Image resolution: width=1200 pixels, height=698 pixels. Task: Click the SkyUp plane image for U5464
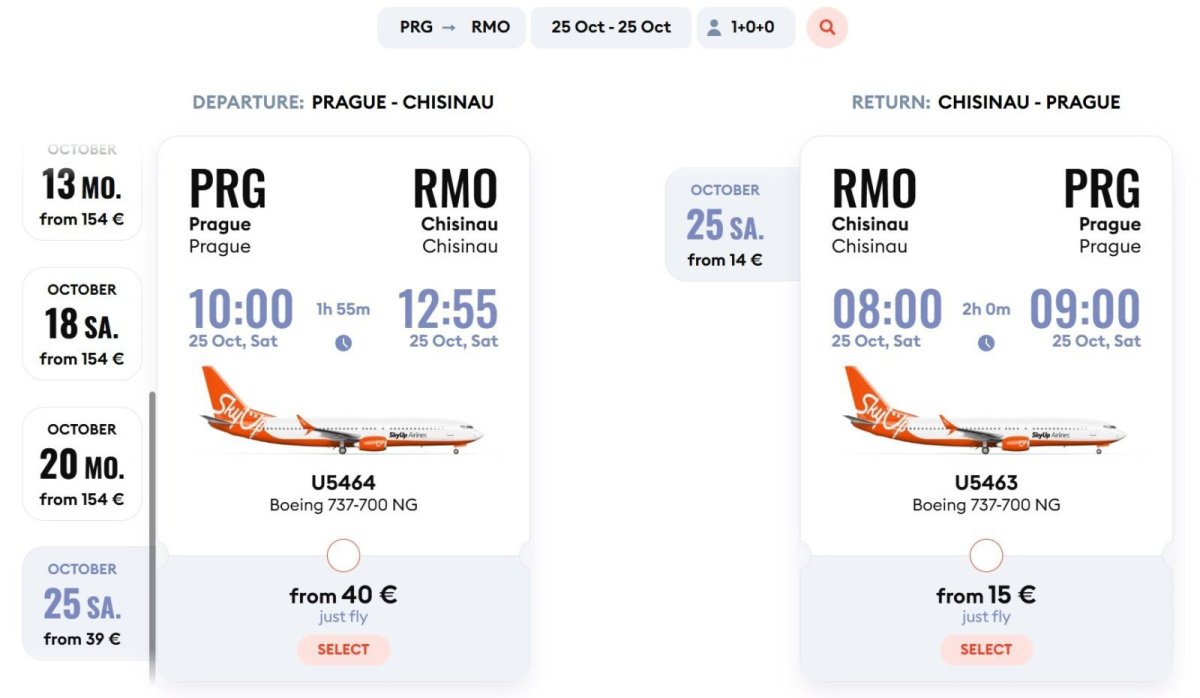point(341,411)
